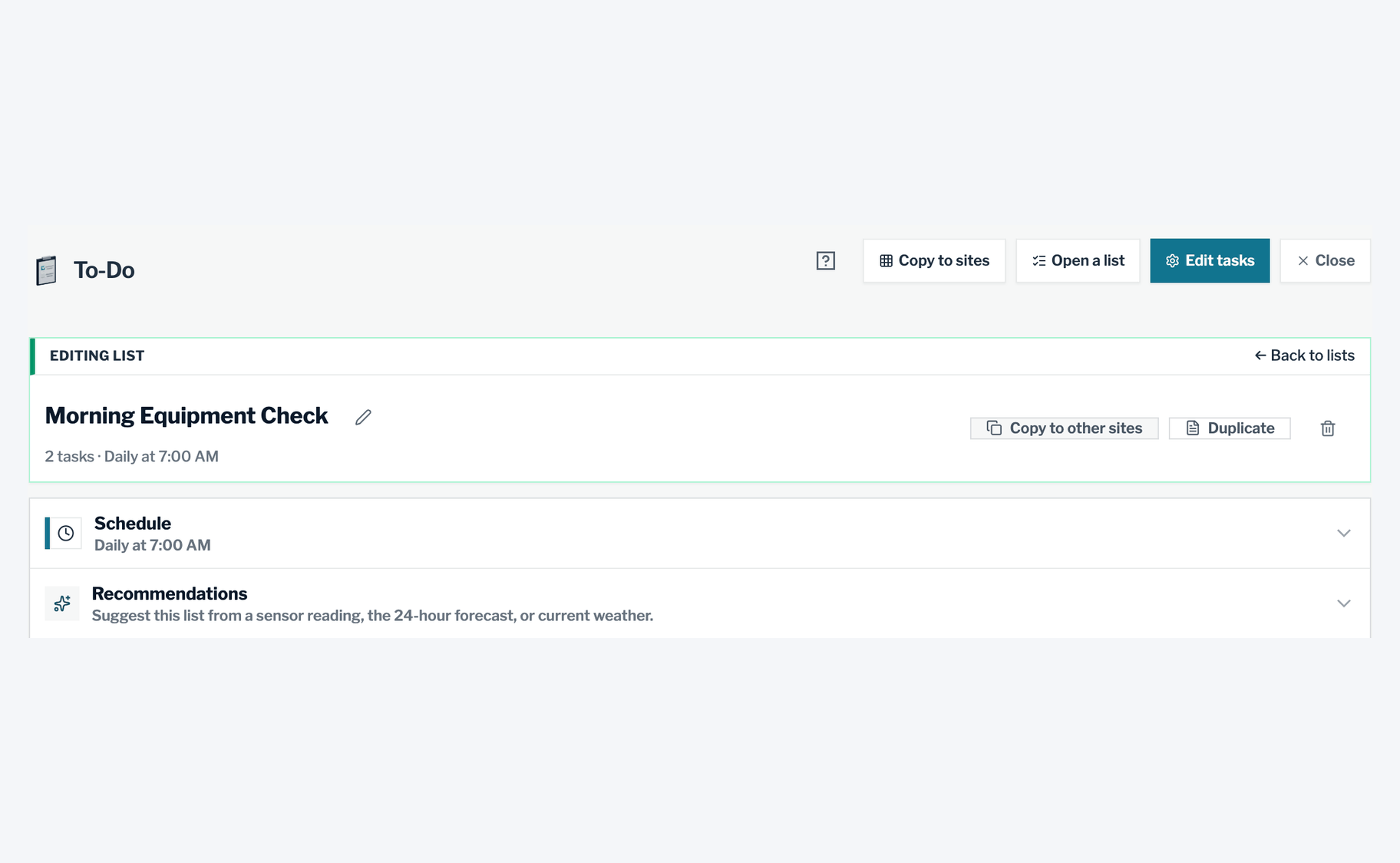Click 'Suggest this list from a sensor reading' description
1400x863 pixels.
click(373, 616)
